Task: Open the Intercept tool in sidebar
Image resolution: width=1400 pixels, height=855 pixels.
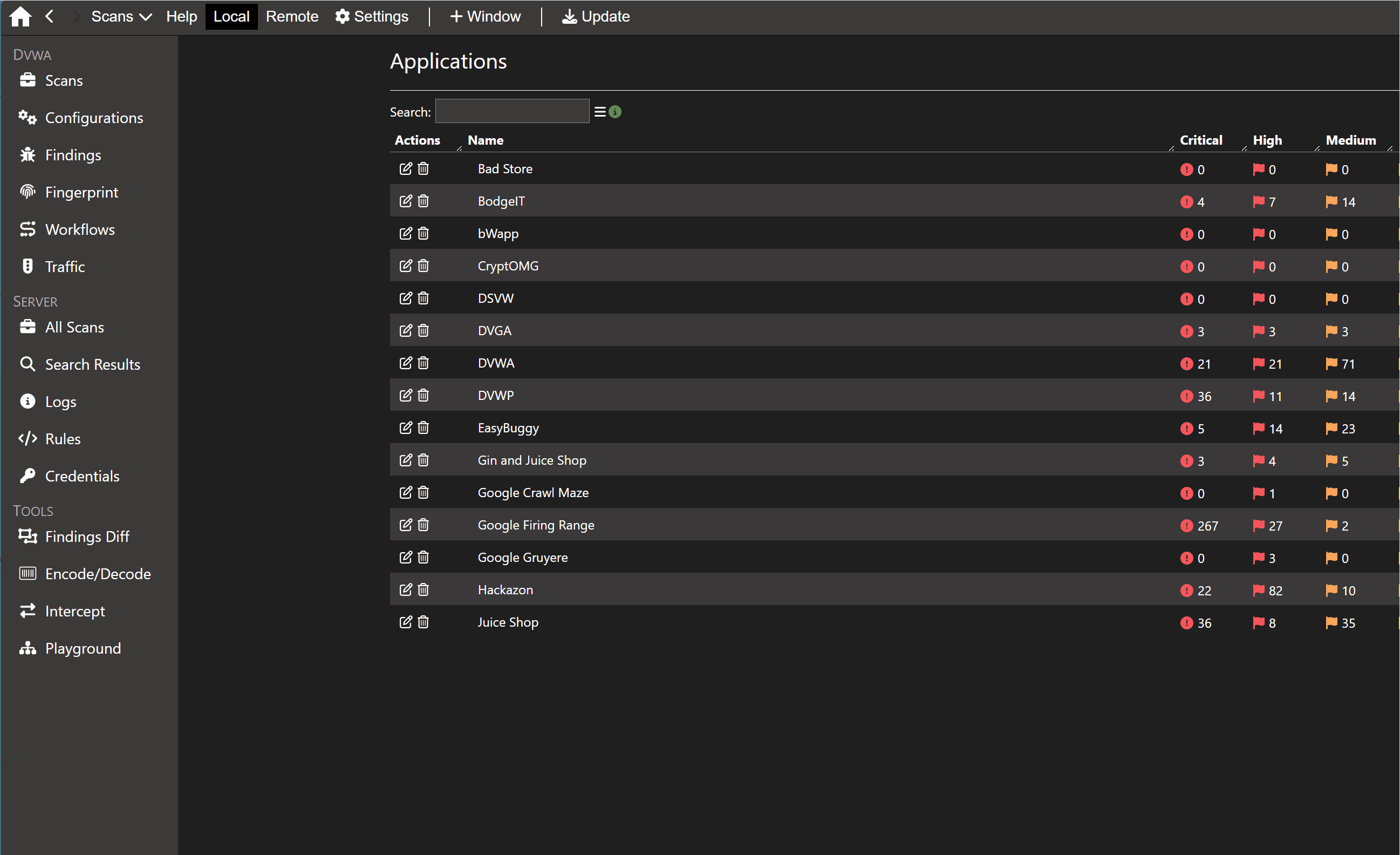Action: 74,611
